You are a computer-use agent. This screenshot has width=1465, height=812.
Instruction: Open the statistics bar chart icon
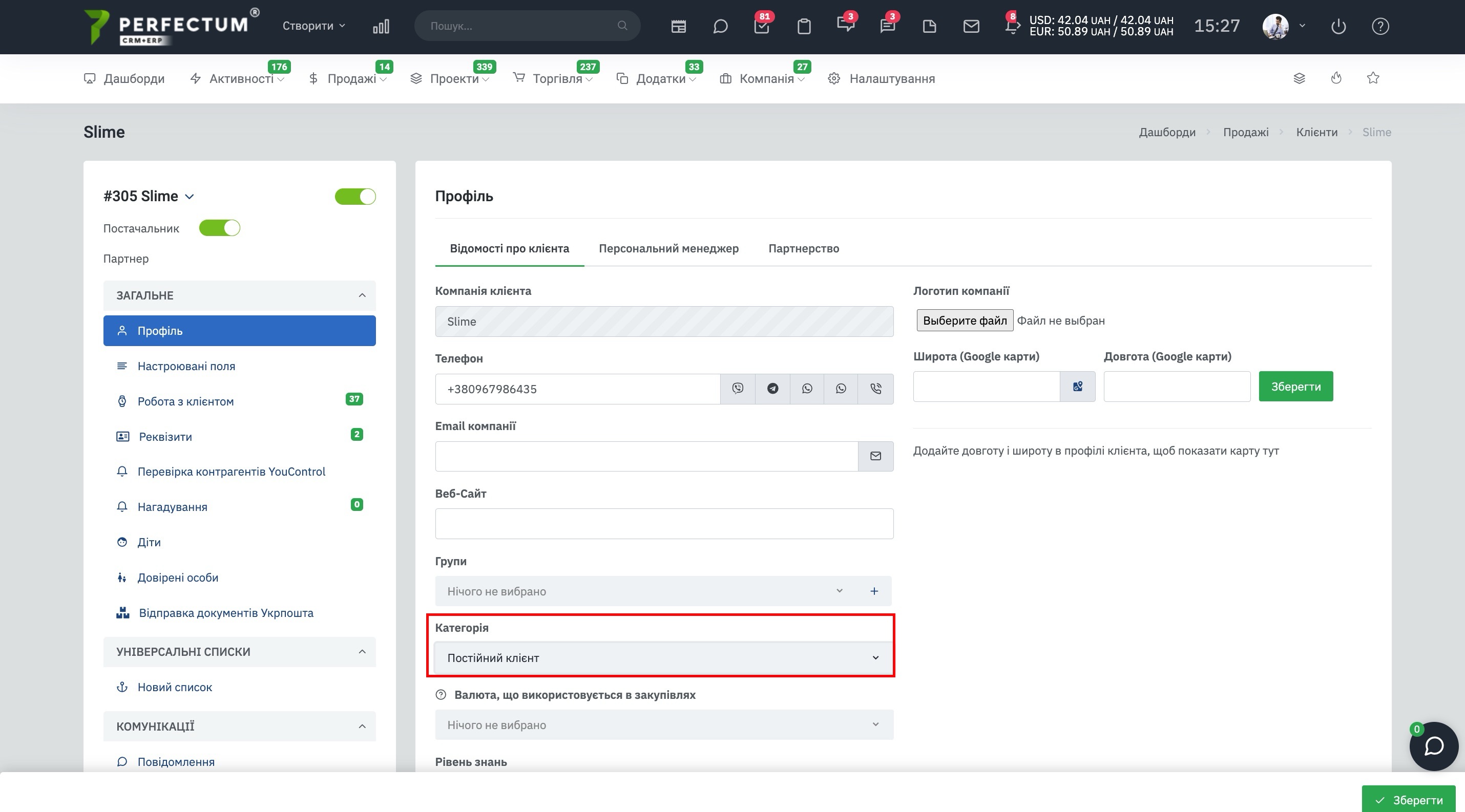point(381,26)
